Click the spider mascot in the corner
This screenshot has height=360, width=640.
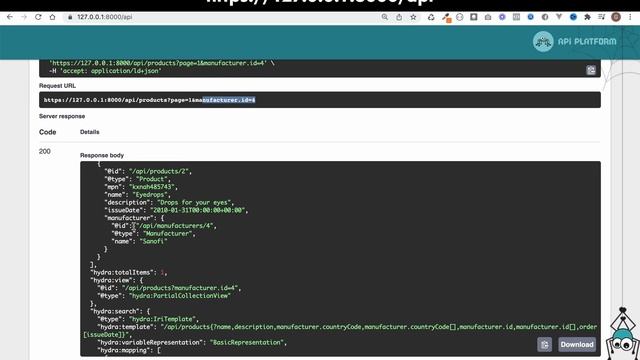622,335
